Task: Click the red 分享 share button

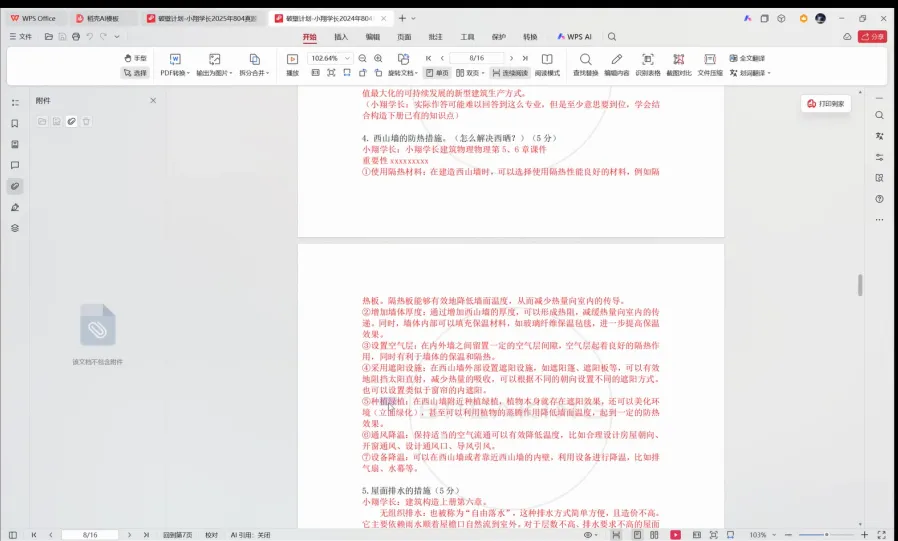Action: [x=872, y=37]
